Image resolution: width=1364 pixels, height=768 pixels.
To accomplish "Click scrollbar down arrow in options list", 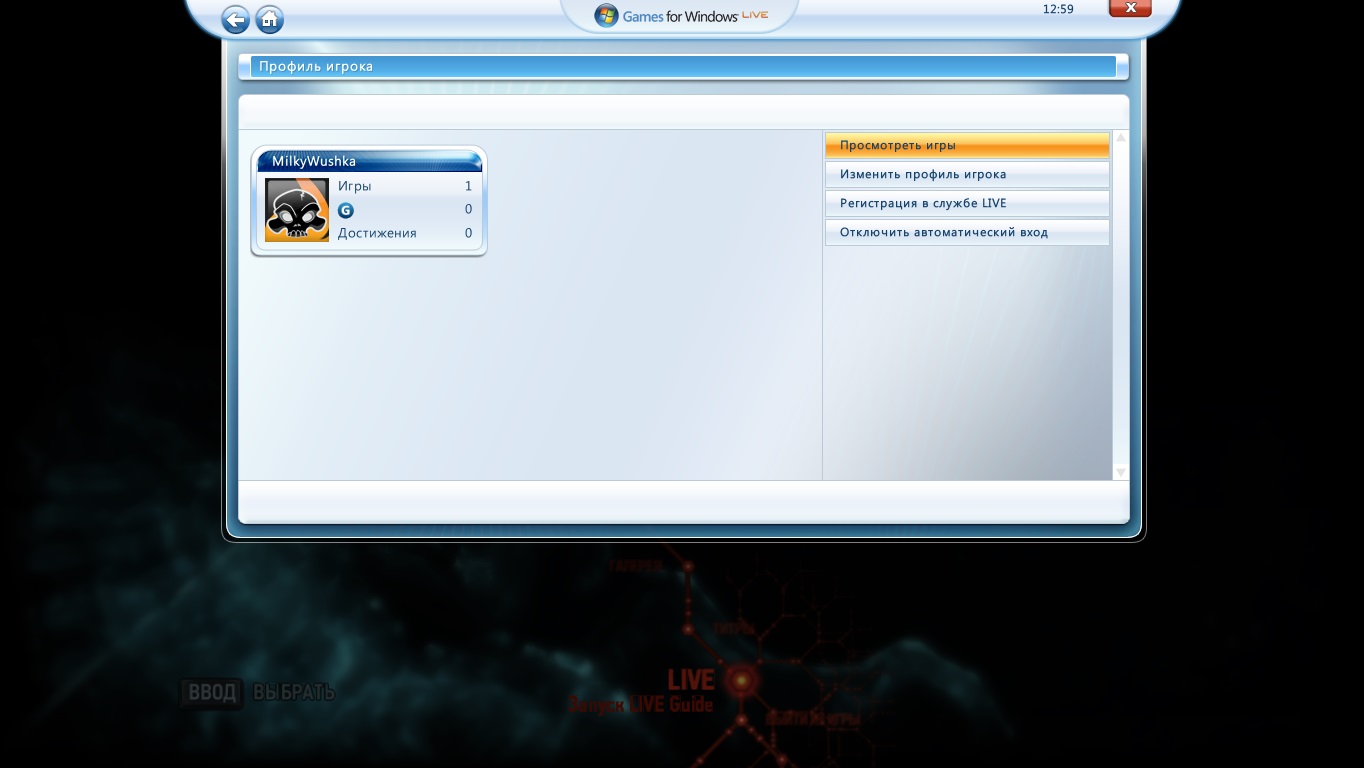I will click(1121, 472).
